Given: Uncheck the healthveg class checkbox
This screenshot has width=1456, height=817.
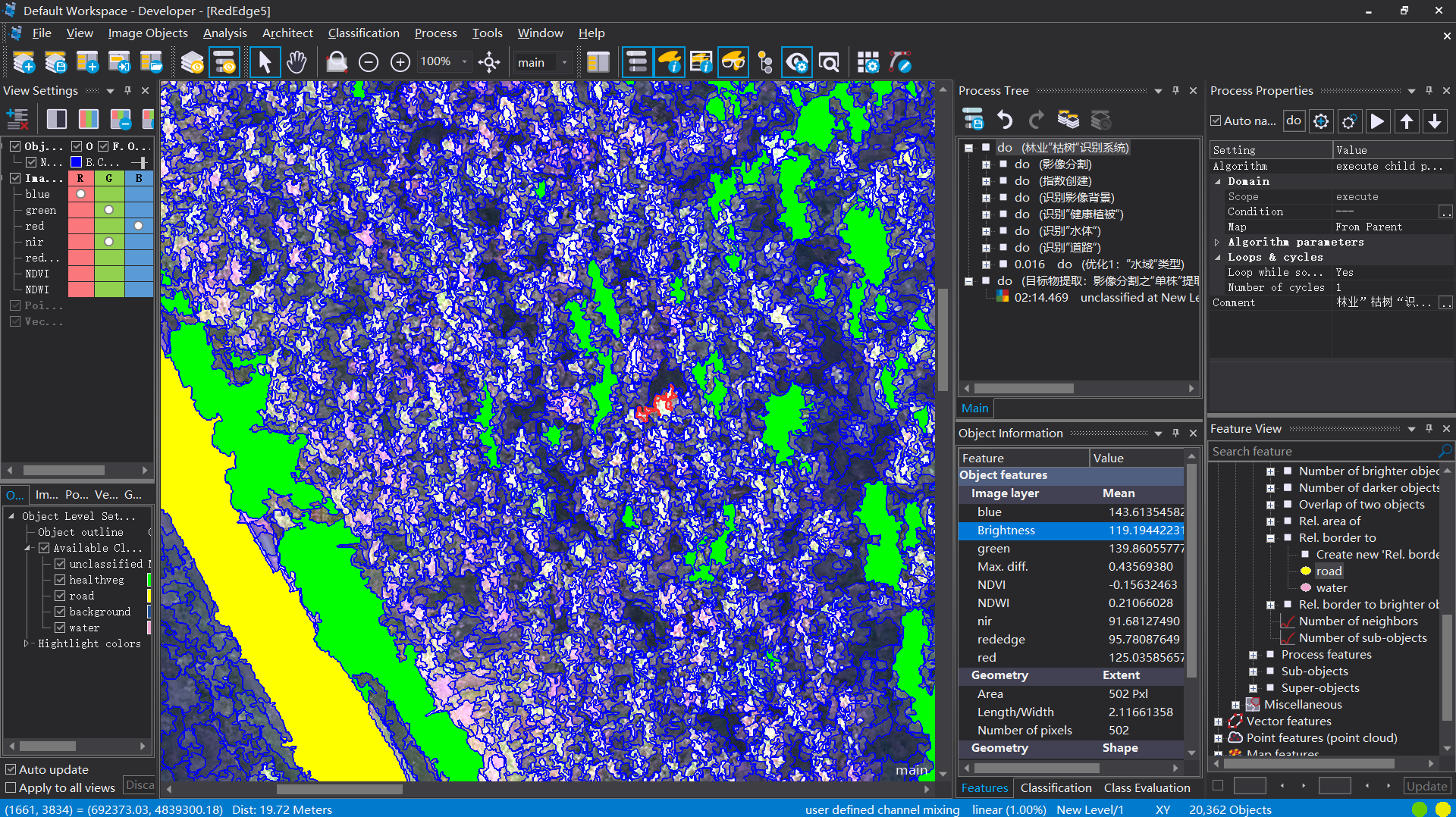Looking at the screenshot, I should [x=60, y=580].
